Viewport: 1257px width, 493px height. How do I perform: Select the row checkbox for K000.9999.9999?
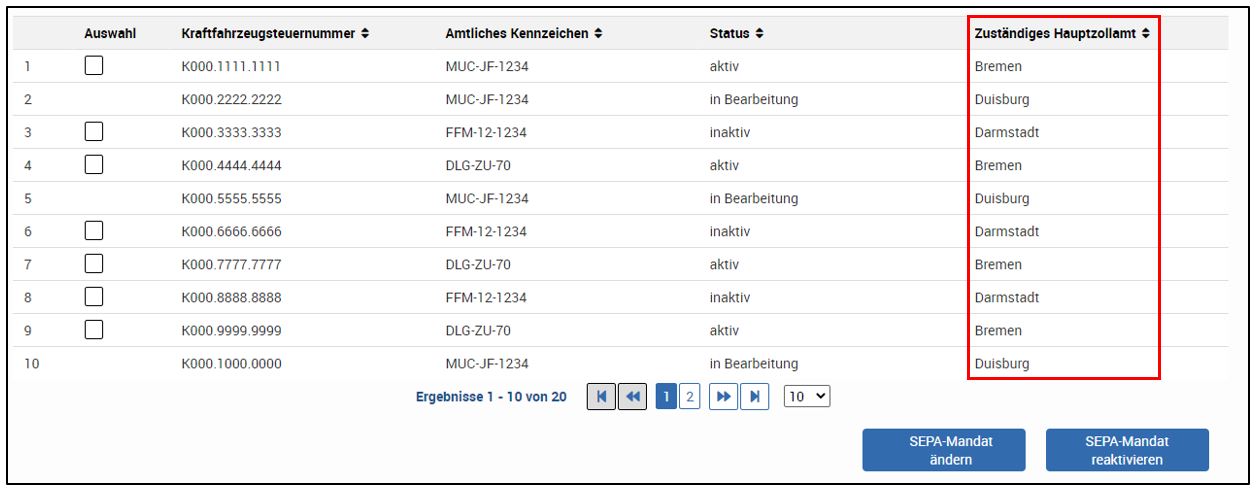coord(94,330)
